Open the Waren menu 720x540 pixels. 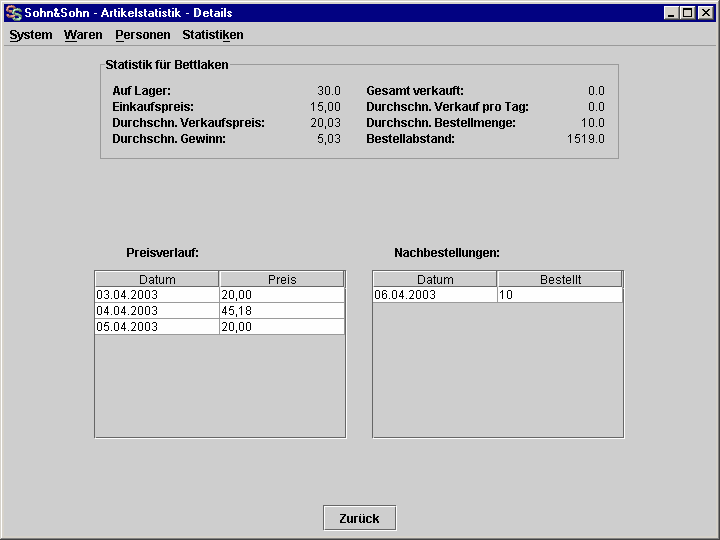coord(83,35)
